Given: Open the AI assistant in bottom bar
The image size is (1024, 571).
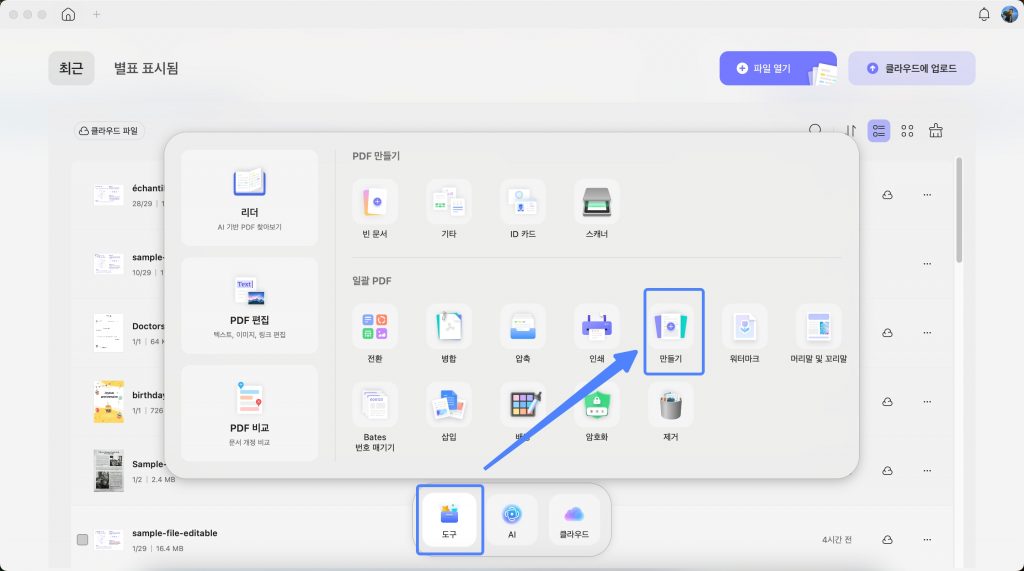Looking at the screenshot, I should [x=512, y=520].
